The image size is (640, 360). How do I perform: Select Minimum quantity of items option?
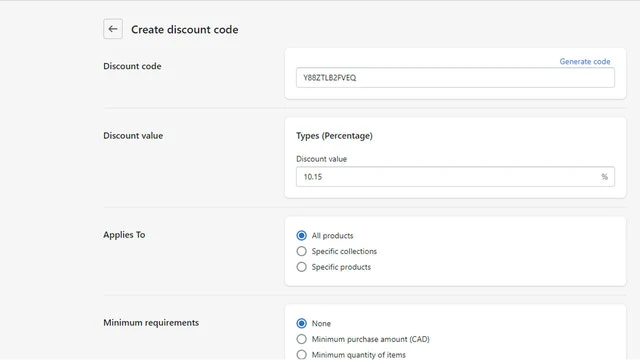click(301, 355)
